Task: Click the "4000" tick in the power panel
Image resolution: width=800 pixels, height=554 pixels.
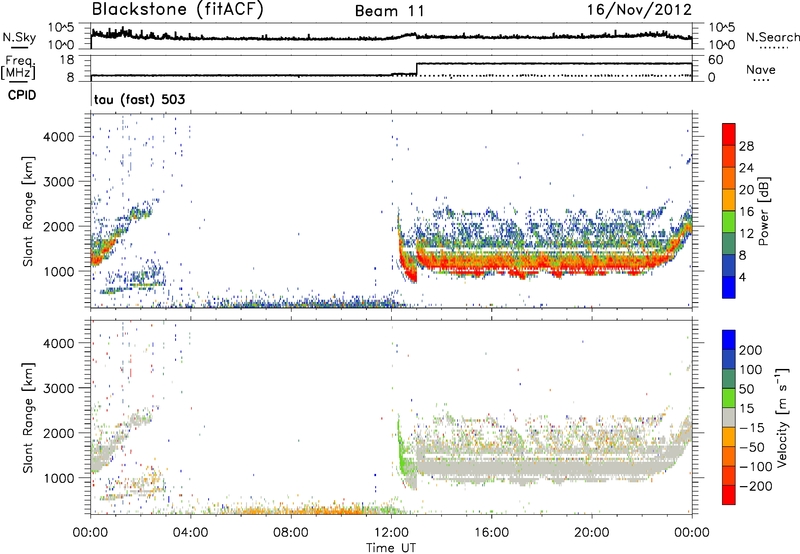Action: point(59,137)
